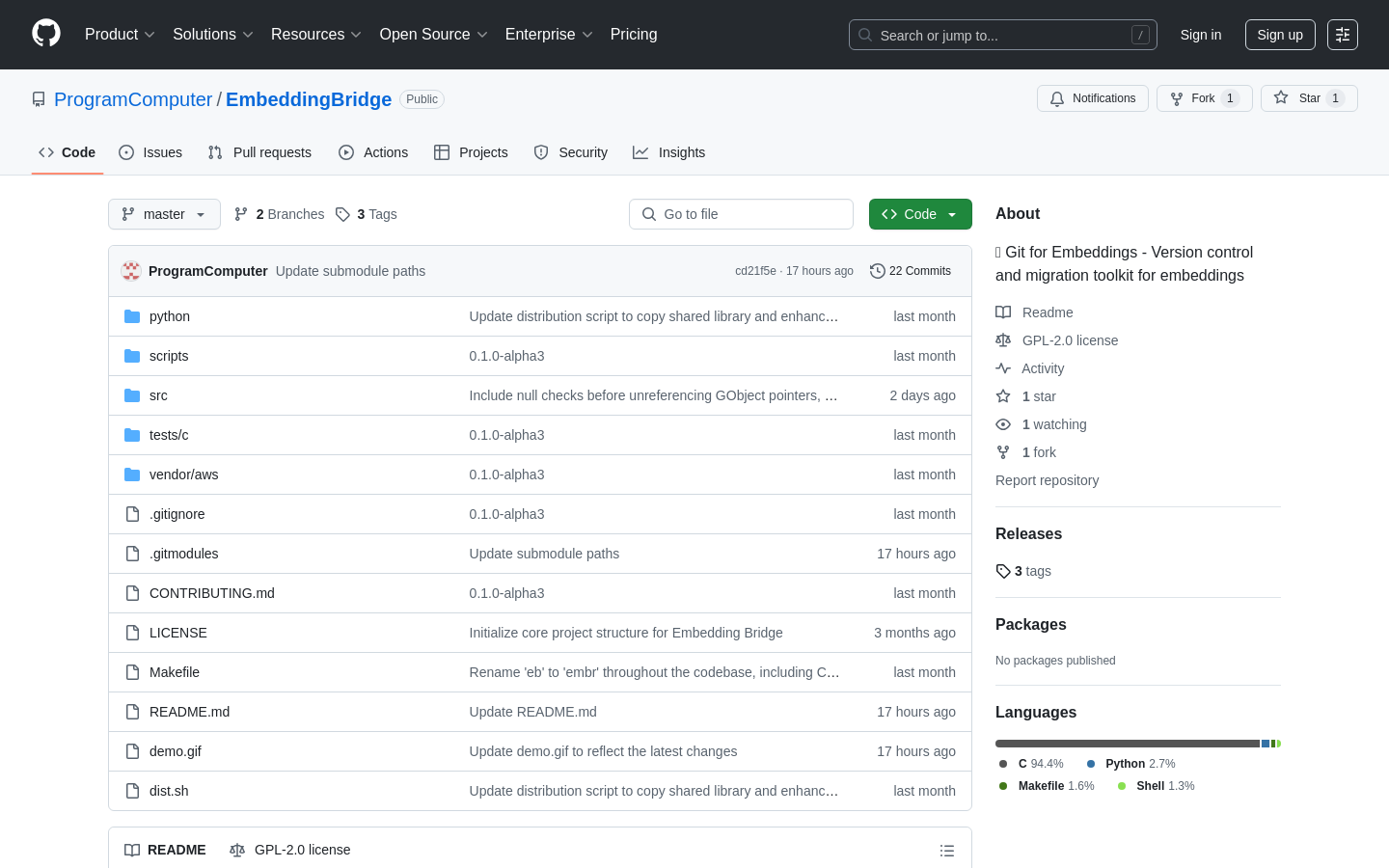Open the python folder
The width and height of the screenshot is (1389, 868).
click(170, 316)
